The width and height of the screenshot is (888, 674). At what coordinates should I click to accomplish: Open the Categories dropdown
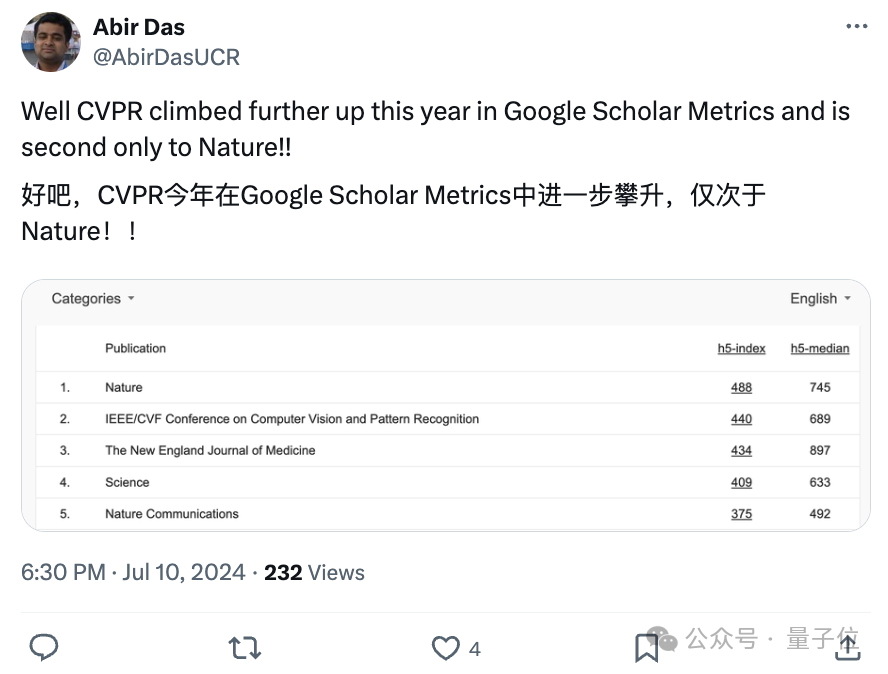92,298
